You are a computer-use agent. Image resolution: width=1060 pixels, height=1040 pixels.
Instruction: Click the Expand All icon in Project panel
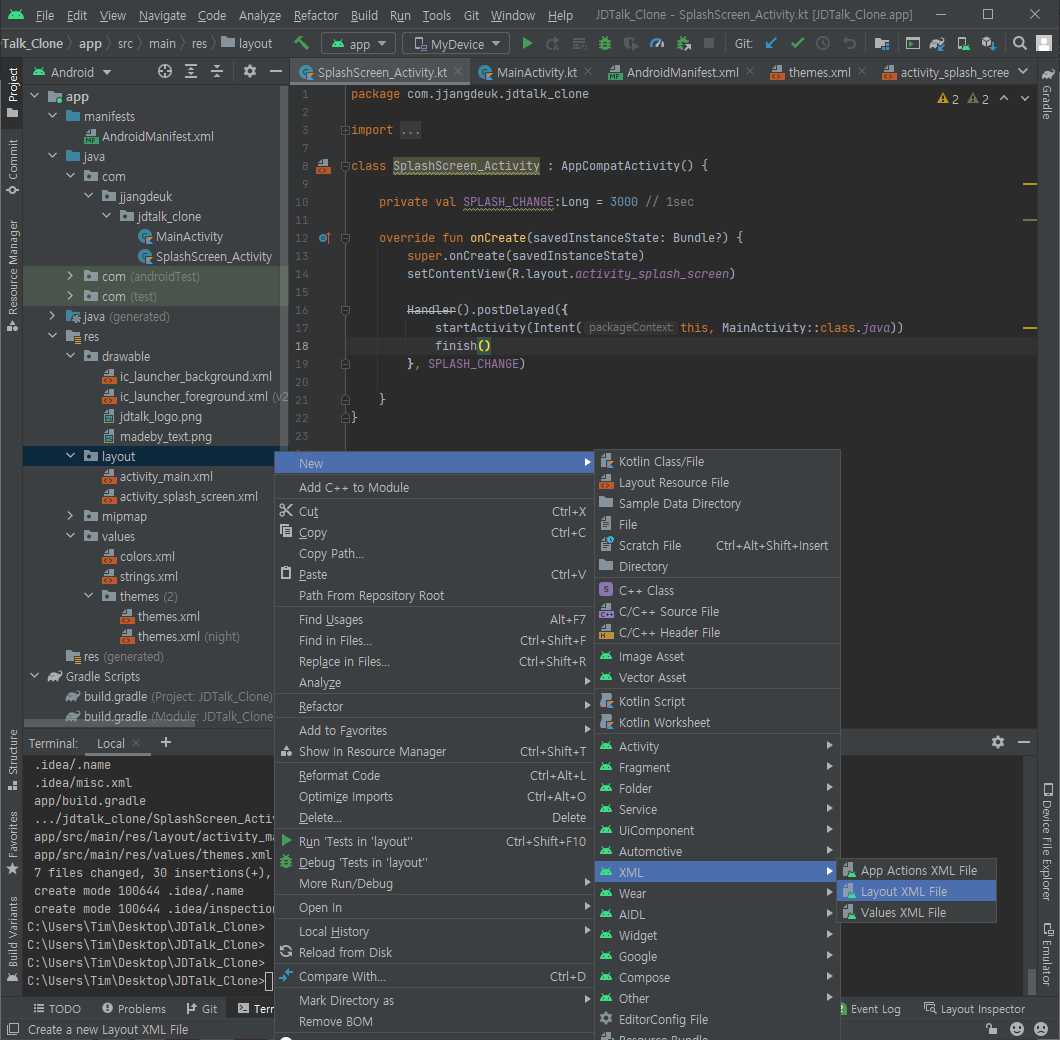coord(191,71)
